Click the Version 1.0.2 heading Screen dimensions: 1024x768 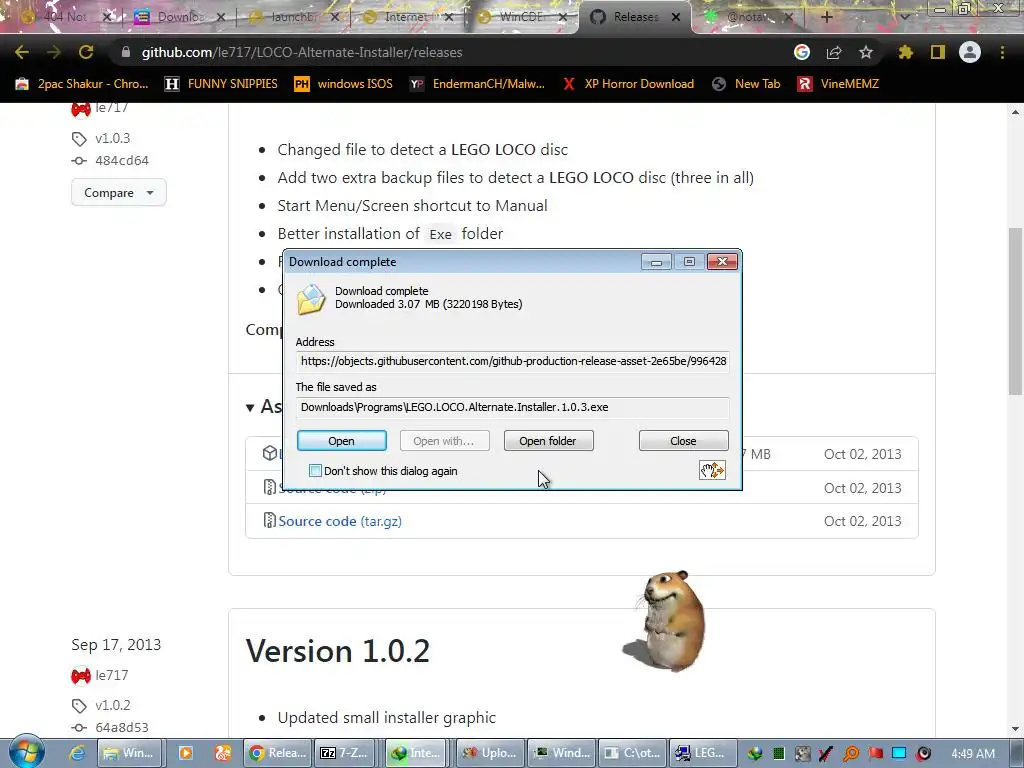338,651
